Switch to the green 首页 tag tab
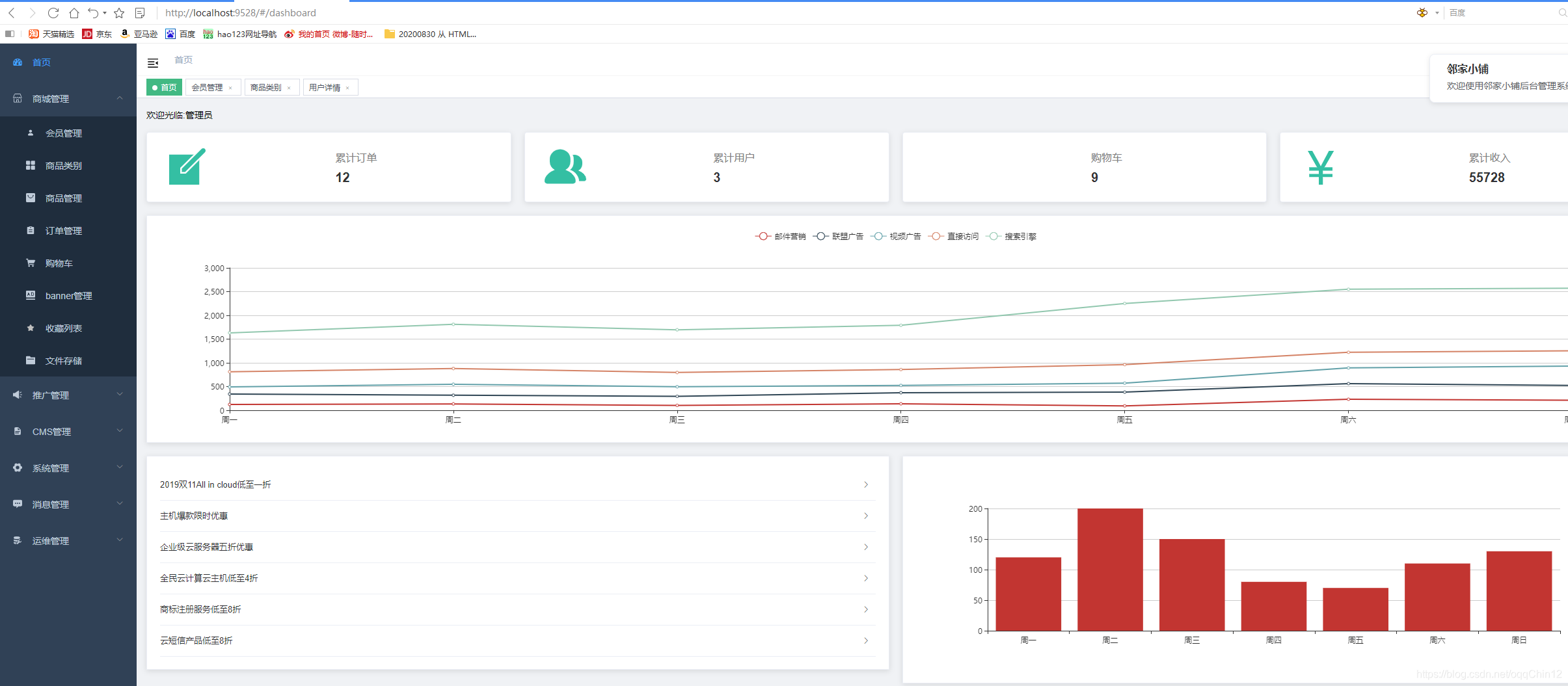1568x686 pixels. pyautogui.click(x=165, y=87)
